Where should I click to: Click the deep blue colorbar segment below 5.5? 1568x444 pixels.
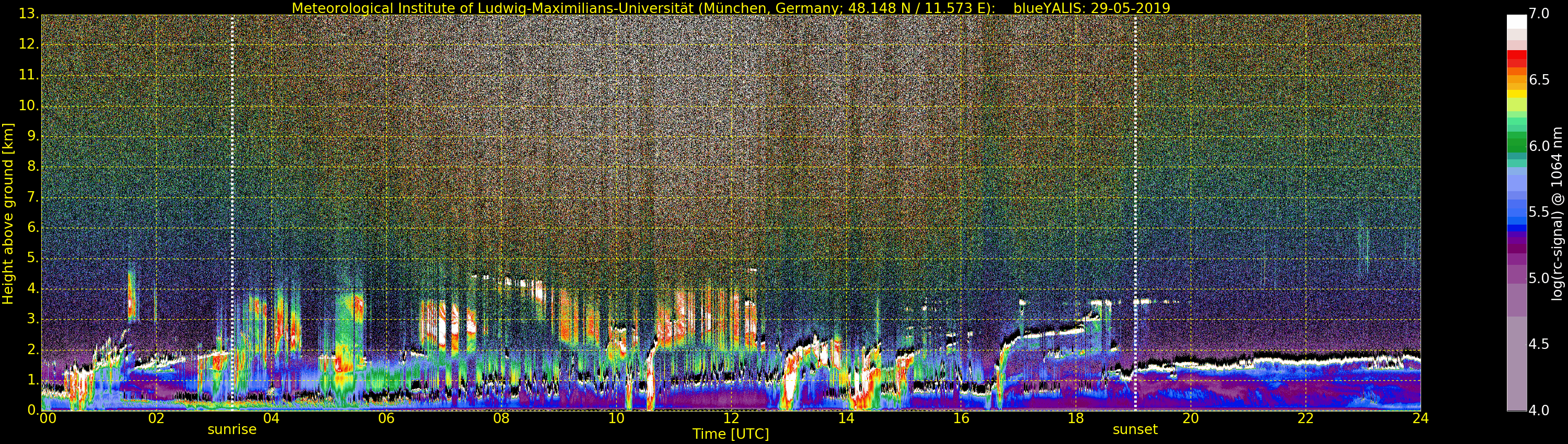point(1517,229)
